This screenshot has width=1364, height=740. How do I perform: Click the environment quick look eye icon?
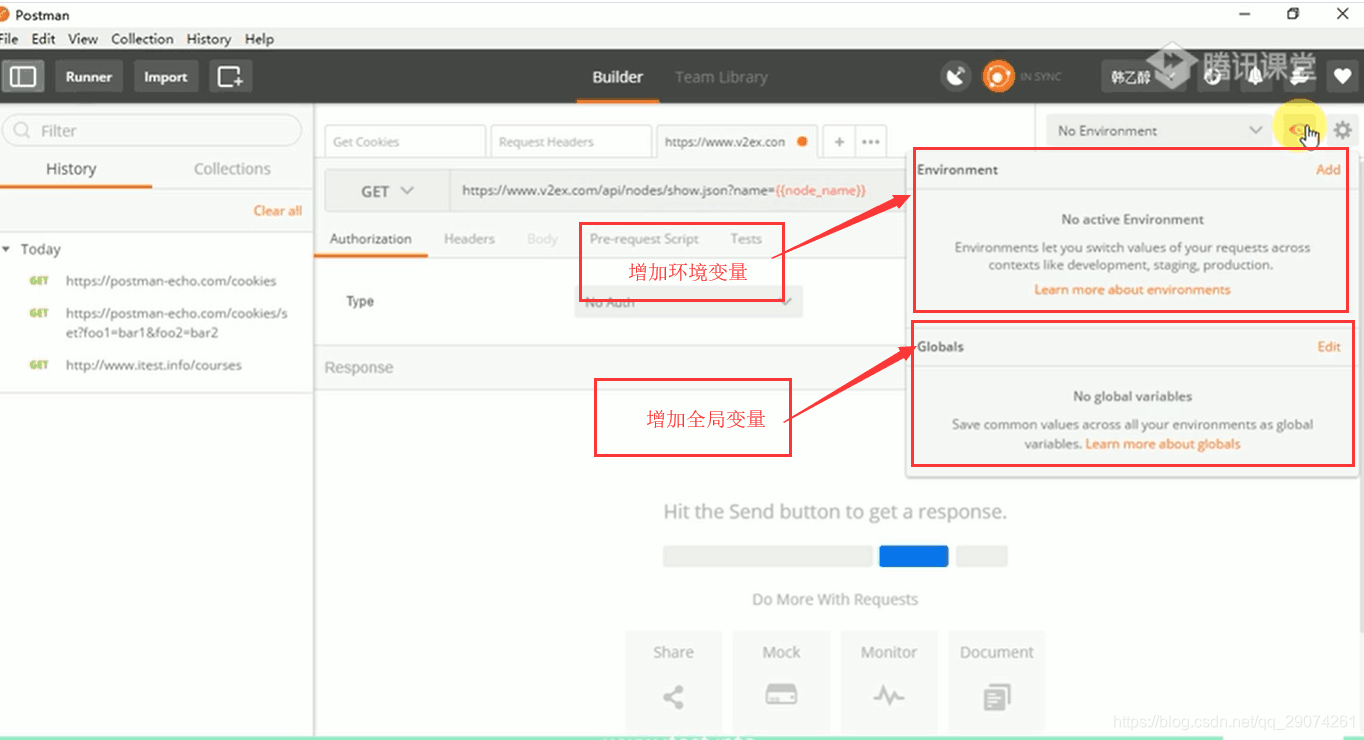[x=1299, y=130]
